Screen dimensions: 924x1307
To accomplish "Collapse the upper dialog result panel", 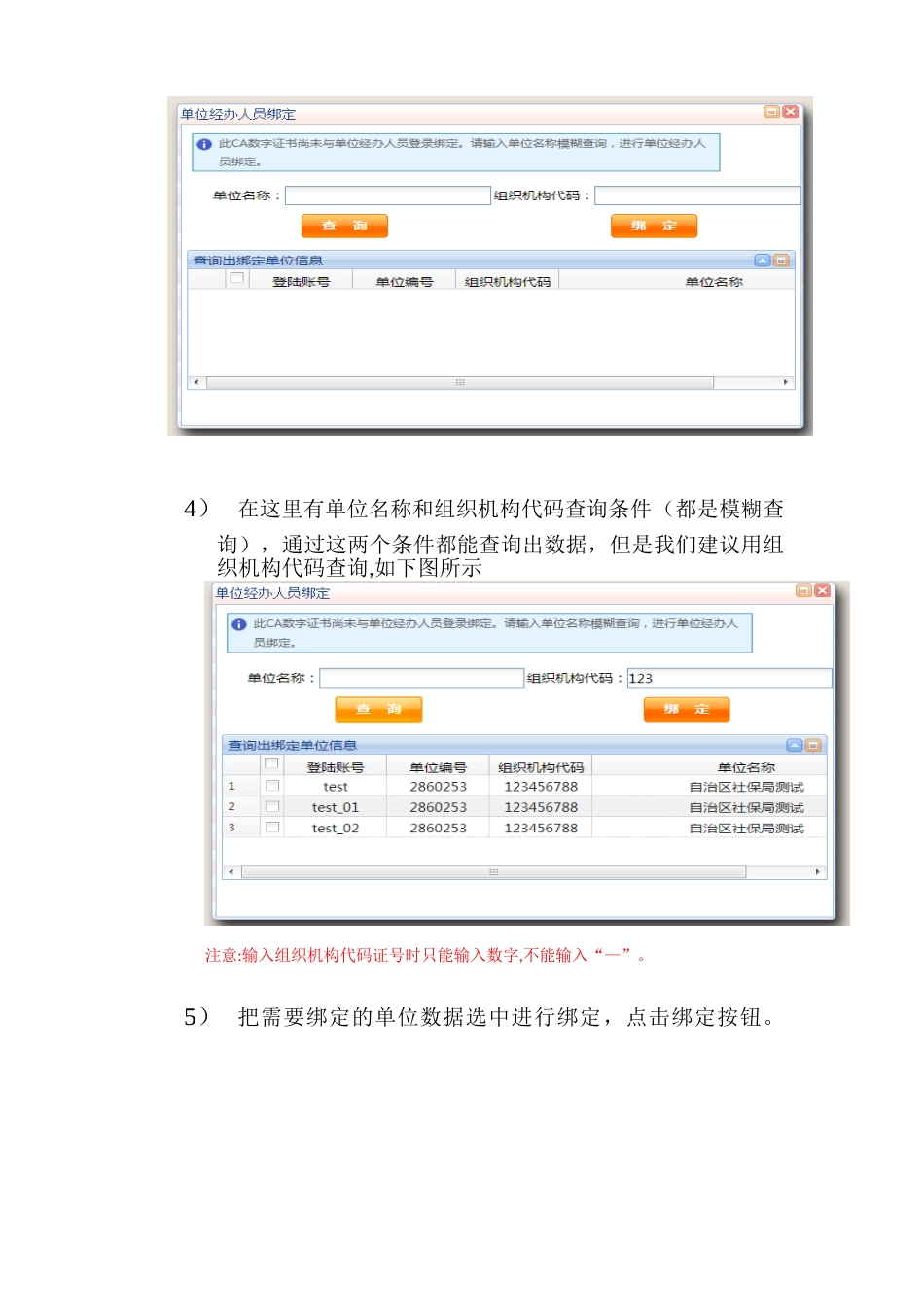I will [x=763, y=261].
